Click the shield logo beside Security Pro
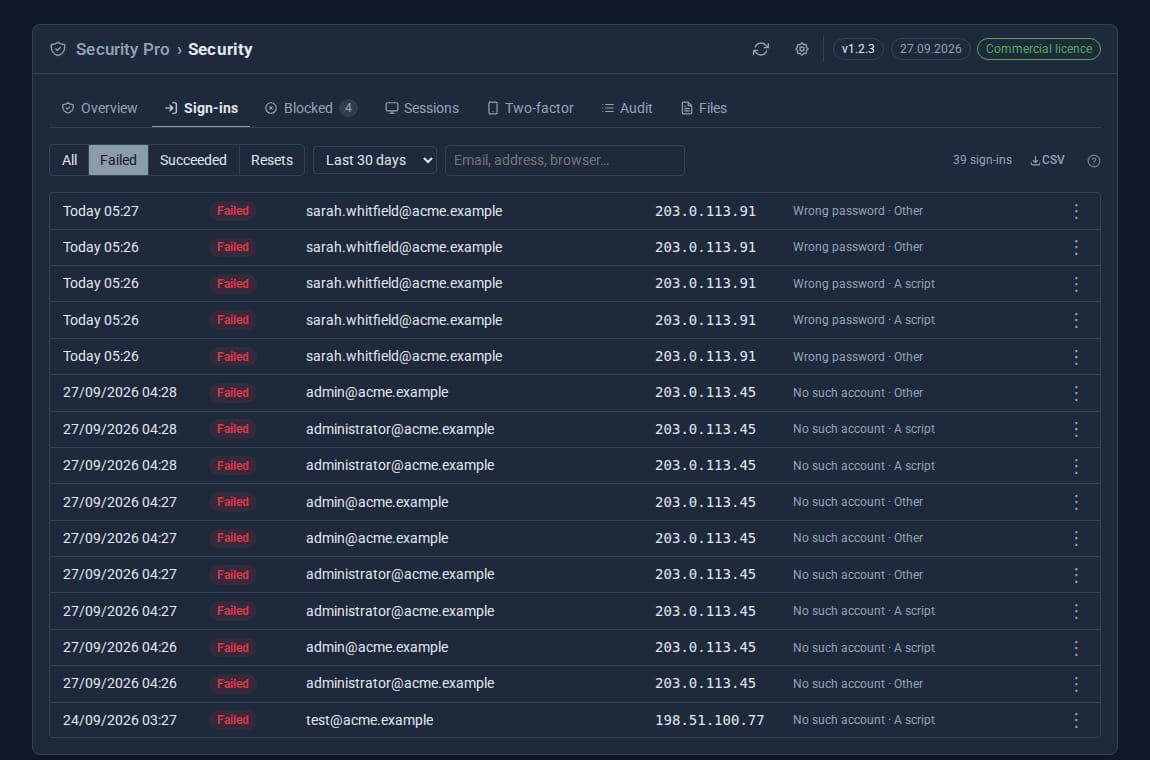Viewport: 1150px width, 760px height. pyautogui.click(x=58, y=49)
